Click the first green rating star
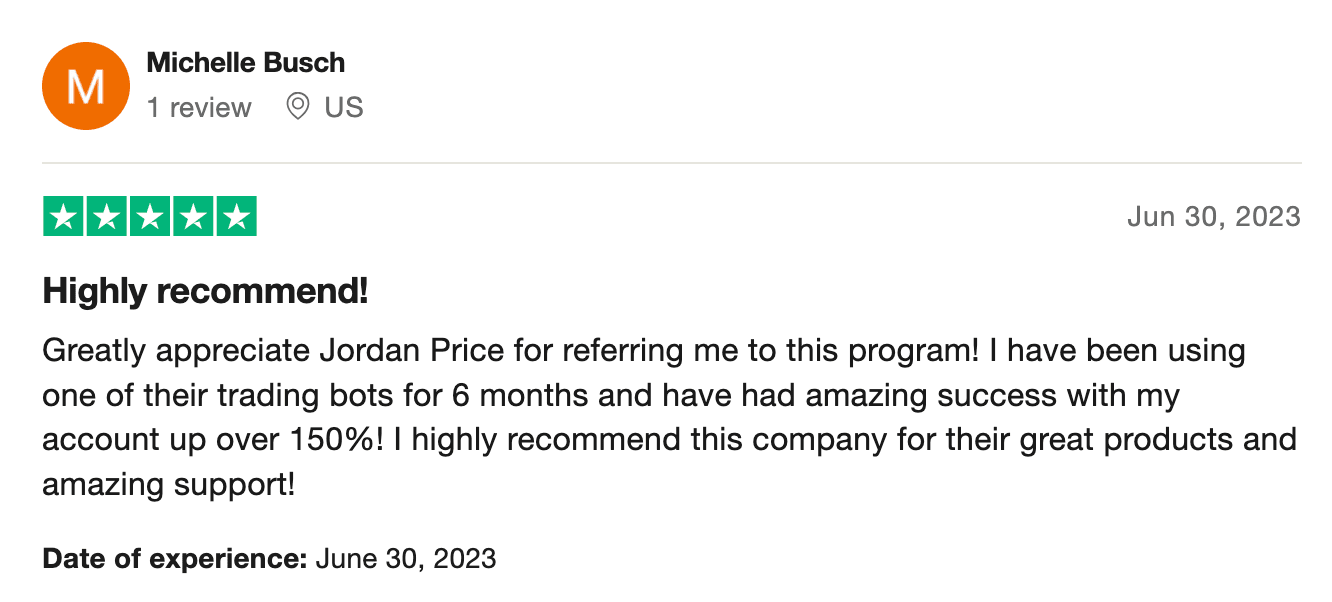 pyautogui.click(x=64, y=217)
